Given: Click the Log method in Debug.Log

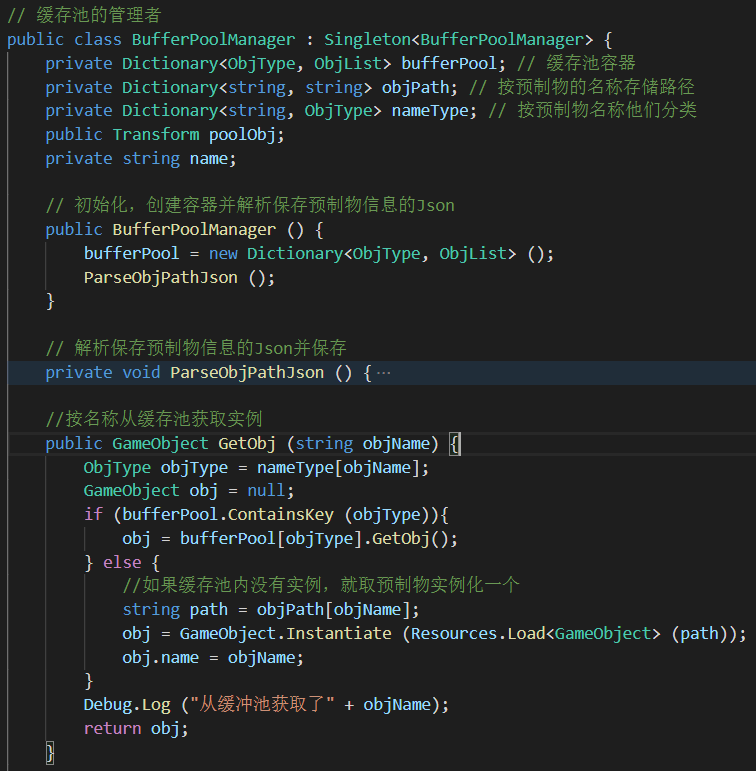Looking at the screenshot, I should coord(156,705).
